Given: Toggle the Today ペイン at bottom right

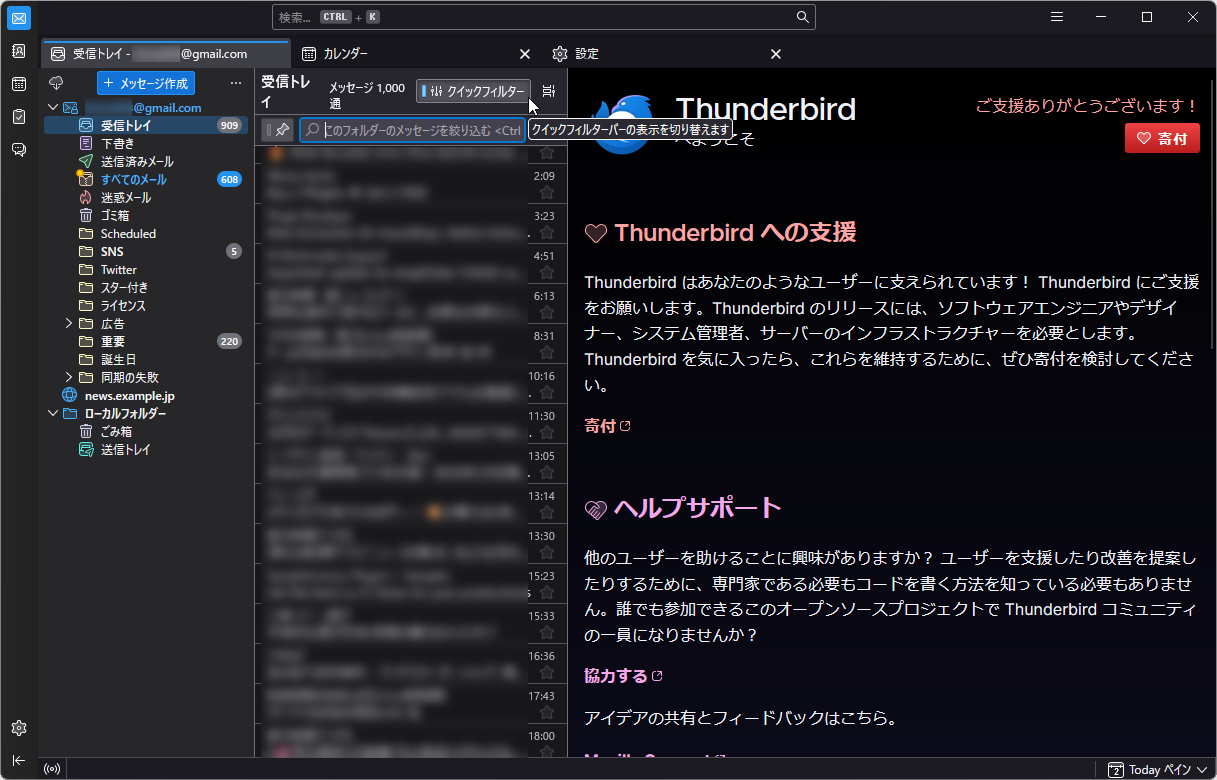Looking at the screenshot, I should (1155, 769).
